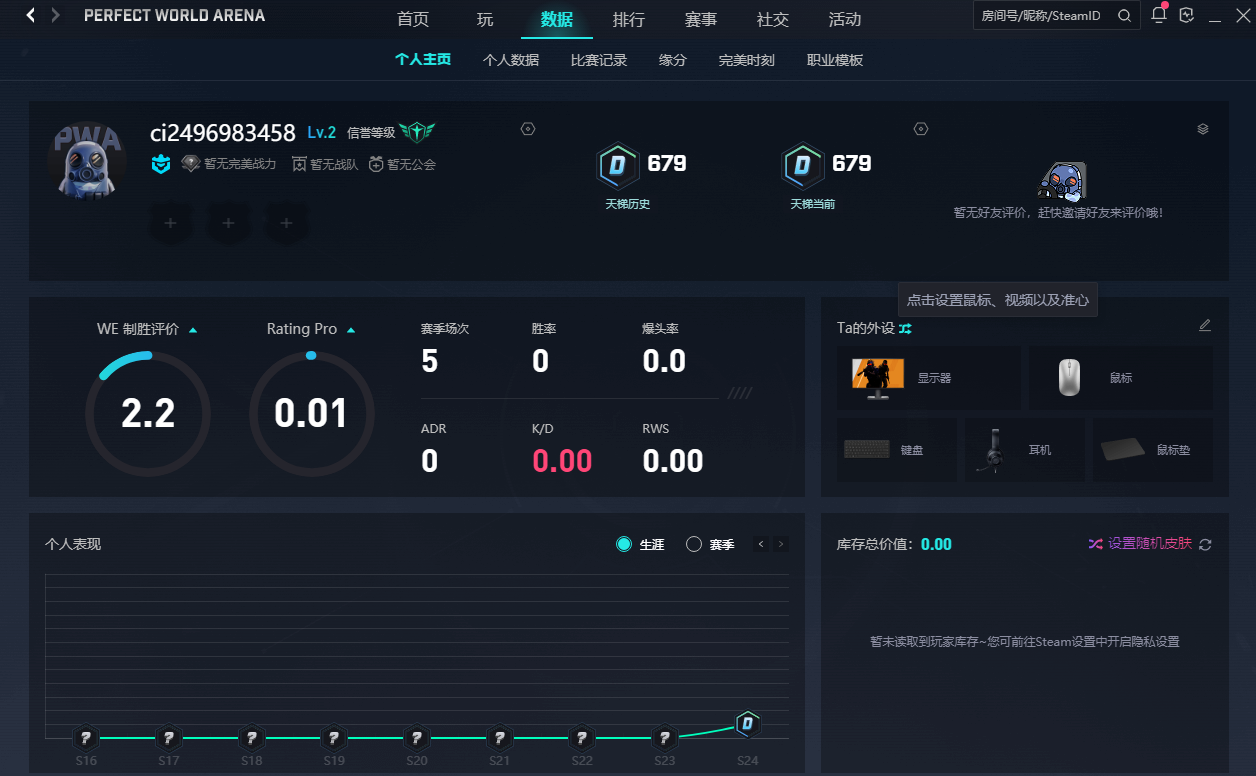Go to next page in 个人表现 chart
1256x776 pixels.
pos(781,544)
